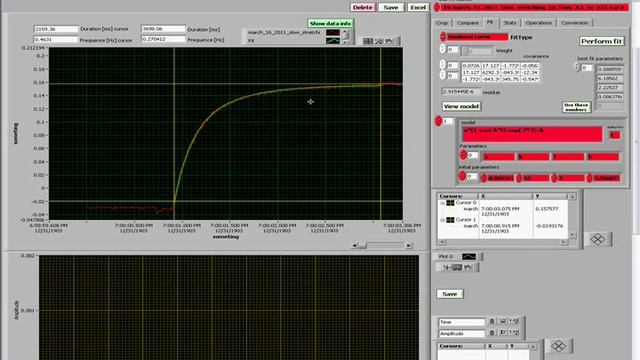Click Plot 0 legend line sample
Image resolution: width=640 pixels, height=360 pixels.
coord(469,256)
